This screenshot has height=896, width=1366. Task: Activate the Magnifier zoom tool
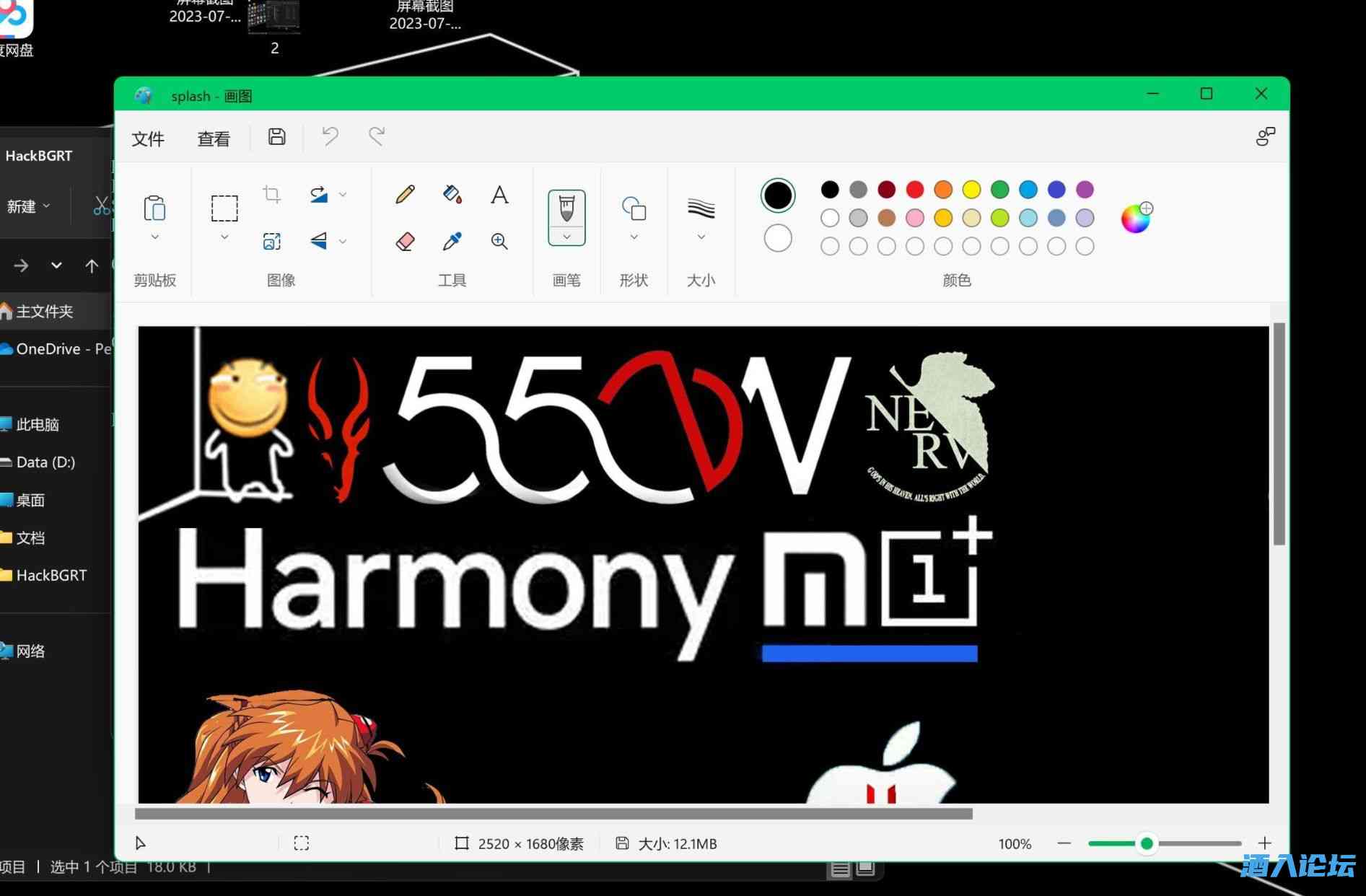coord(499,242)
